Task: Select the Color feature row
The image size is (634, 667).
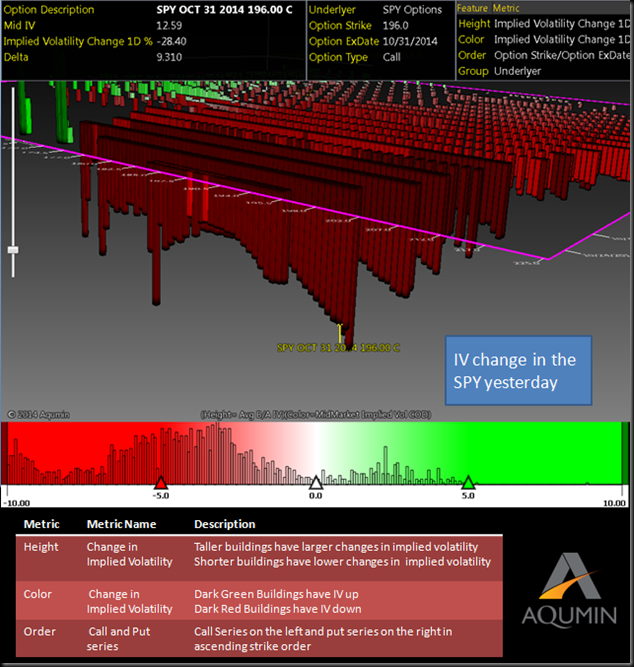Action: click(x=543, y=40)
